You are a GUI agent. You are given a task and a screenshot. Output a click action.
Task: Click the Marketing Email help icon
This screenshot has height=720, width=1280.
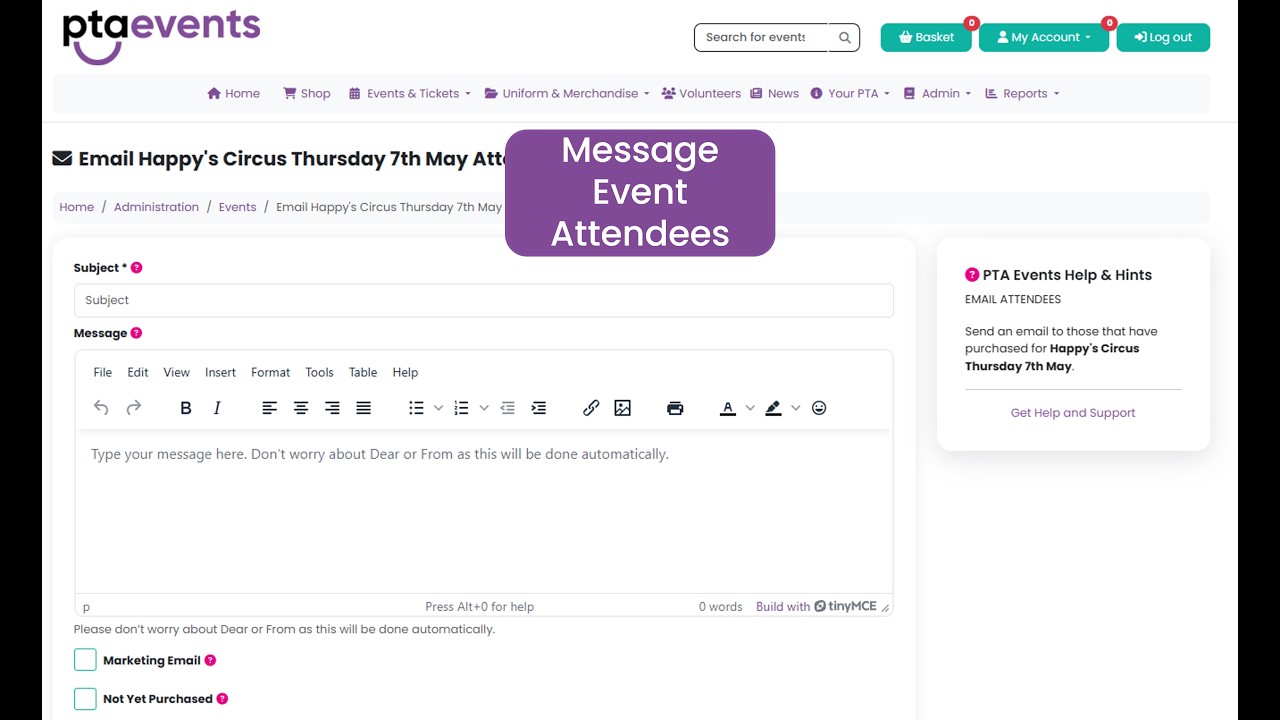click(210, 660)
